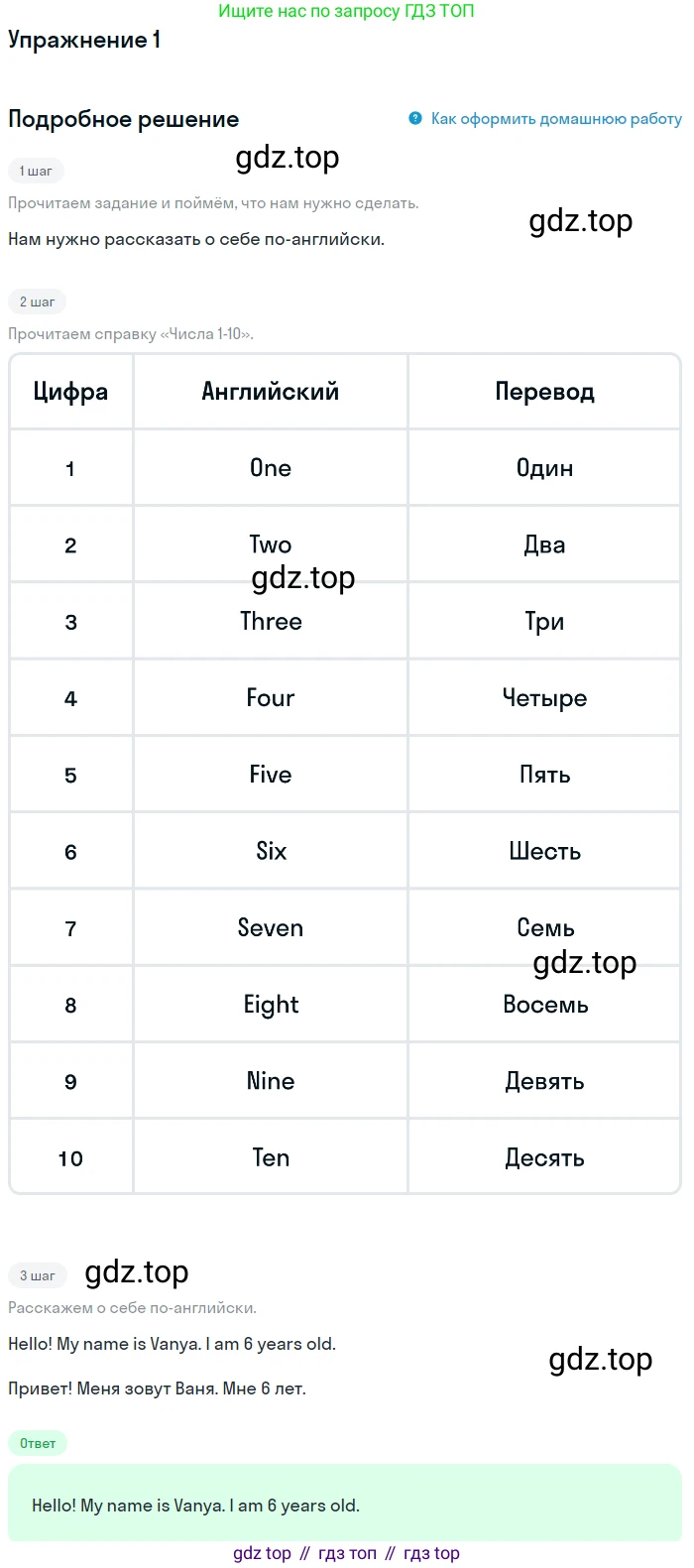Click the table cell 'Десять'

coord(544,1158)
